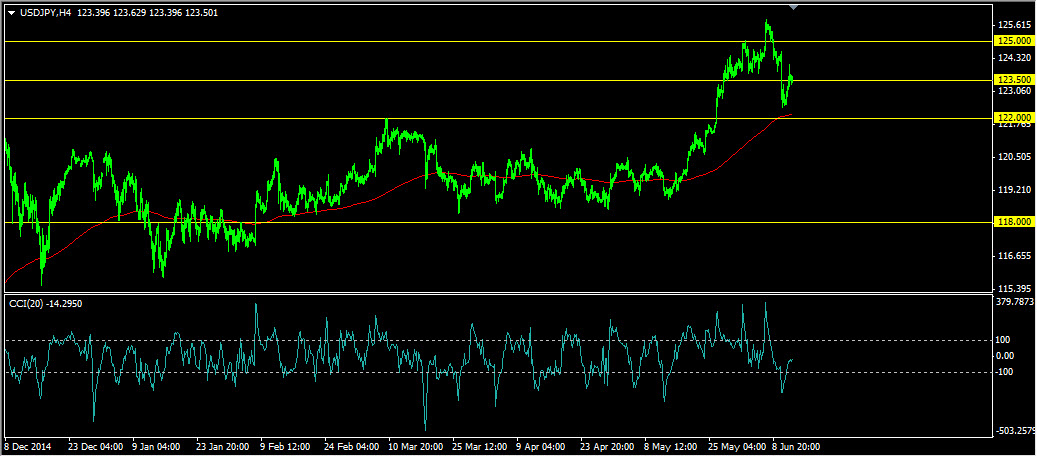The height and width of the screenshot is (457, 1037).
Task: Click the 119.210 value on price axis
Action: tap(1015, 190)
